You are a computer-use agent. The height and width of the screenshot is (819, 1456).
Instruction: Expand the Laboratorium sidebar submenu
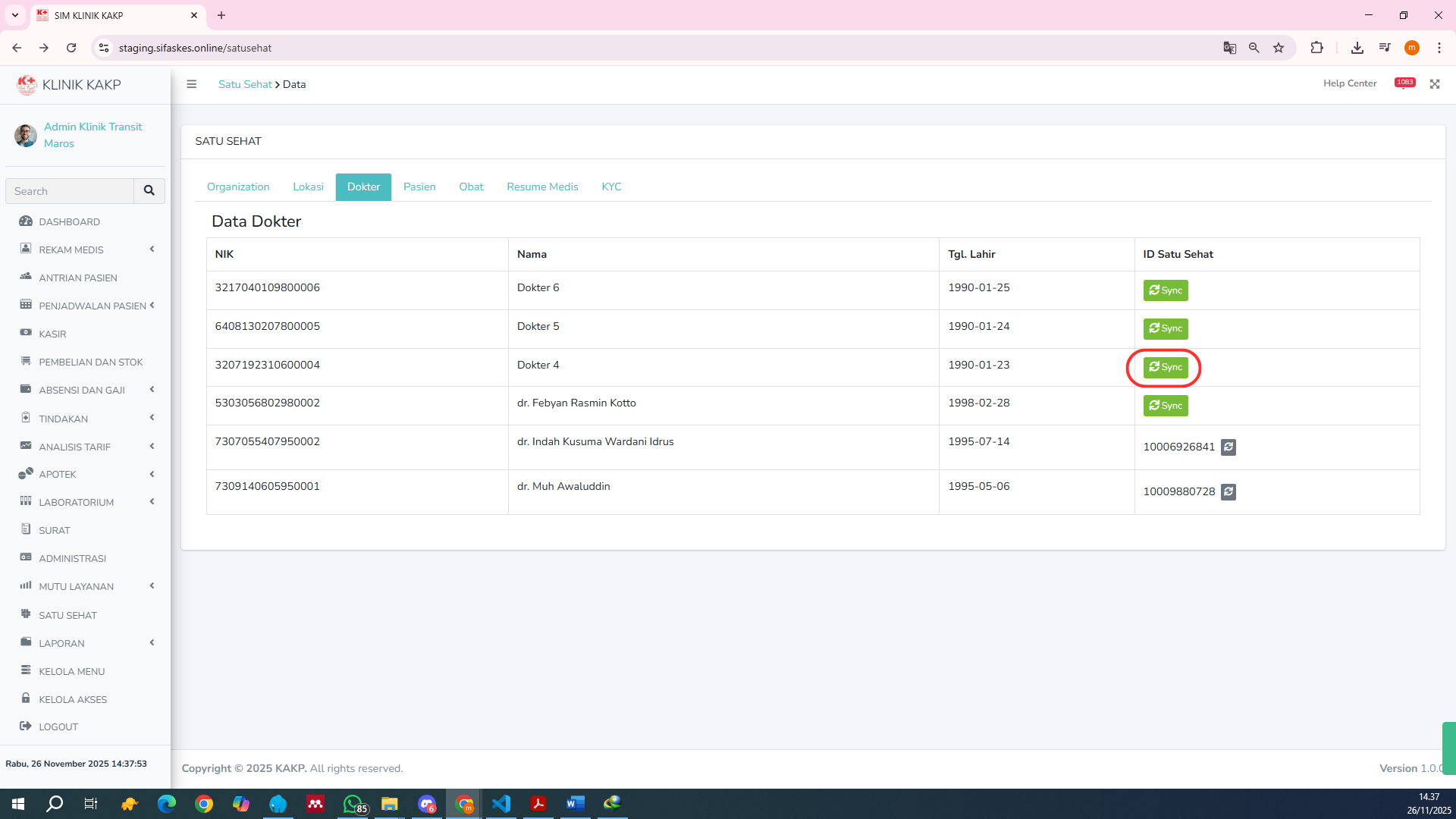click(x=76, y=502)
